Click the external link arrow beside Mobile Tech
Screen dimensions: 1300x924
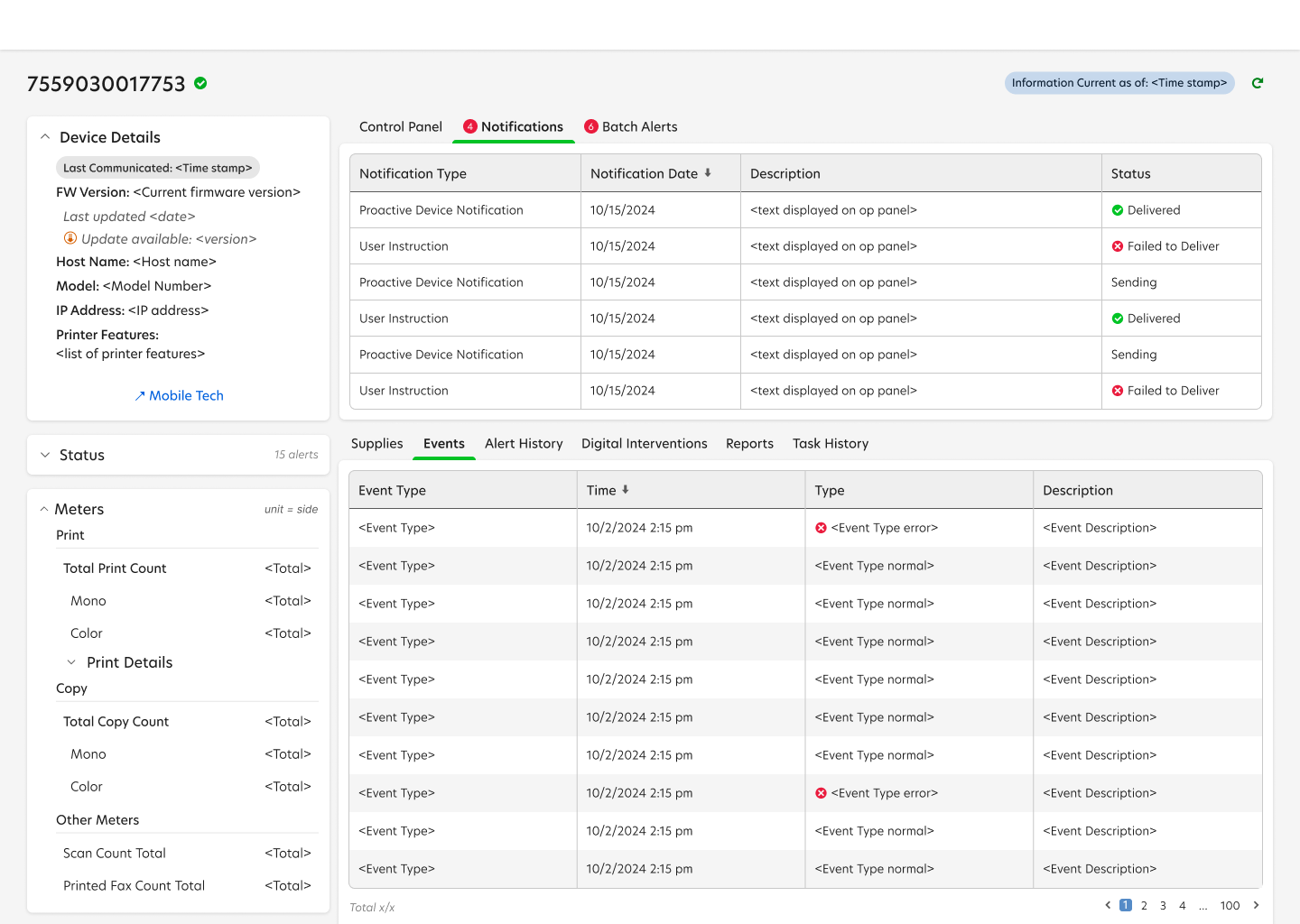[141, 395]
